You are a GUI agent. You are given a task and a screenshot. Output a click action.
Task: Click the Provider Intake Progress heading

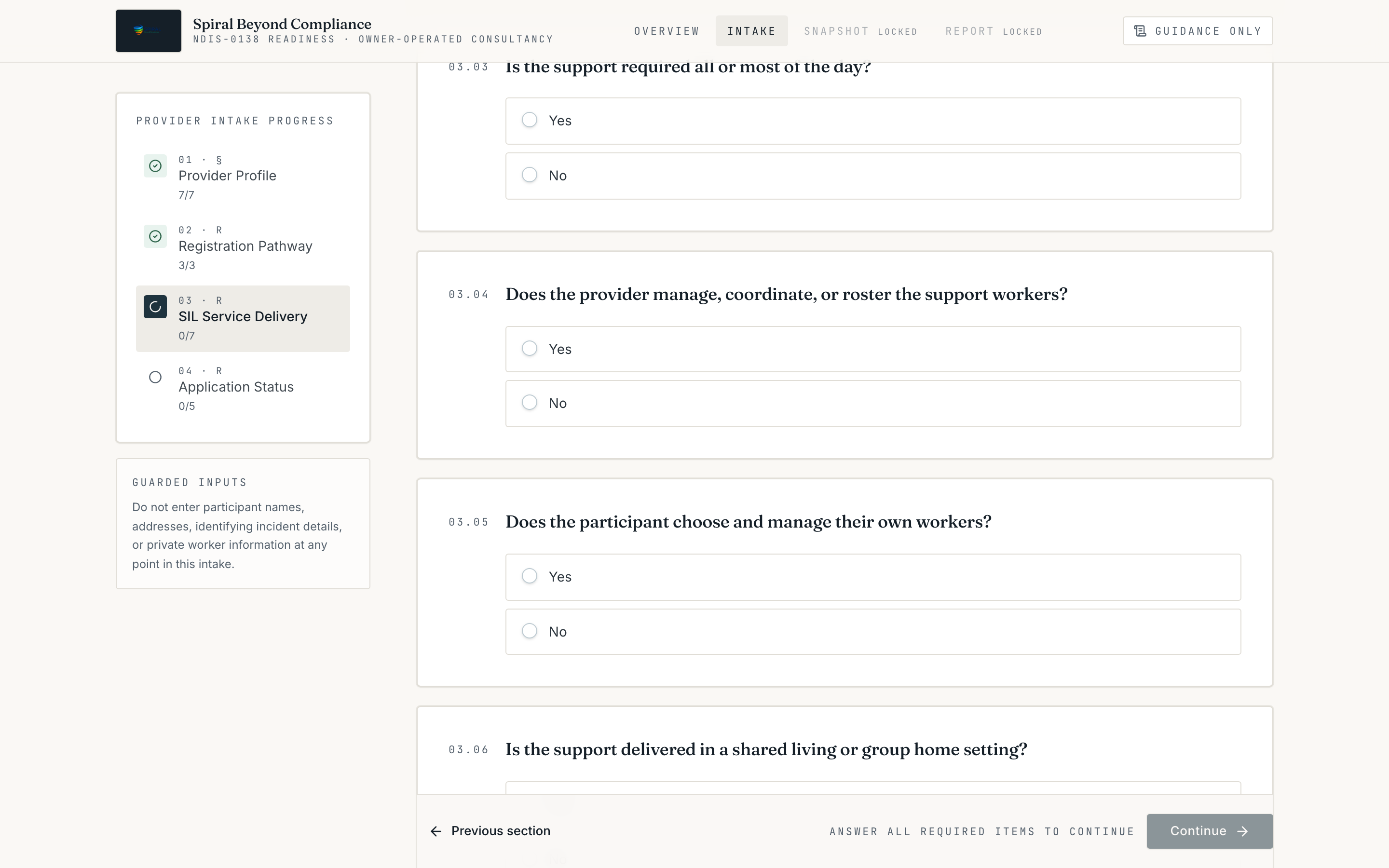click(235, 121)
